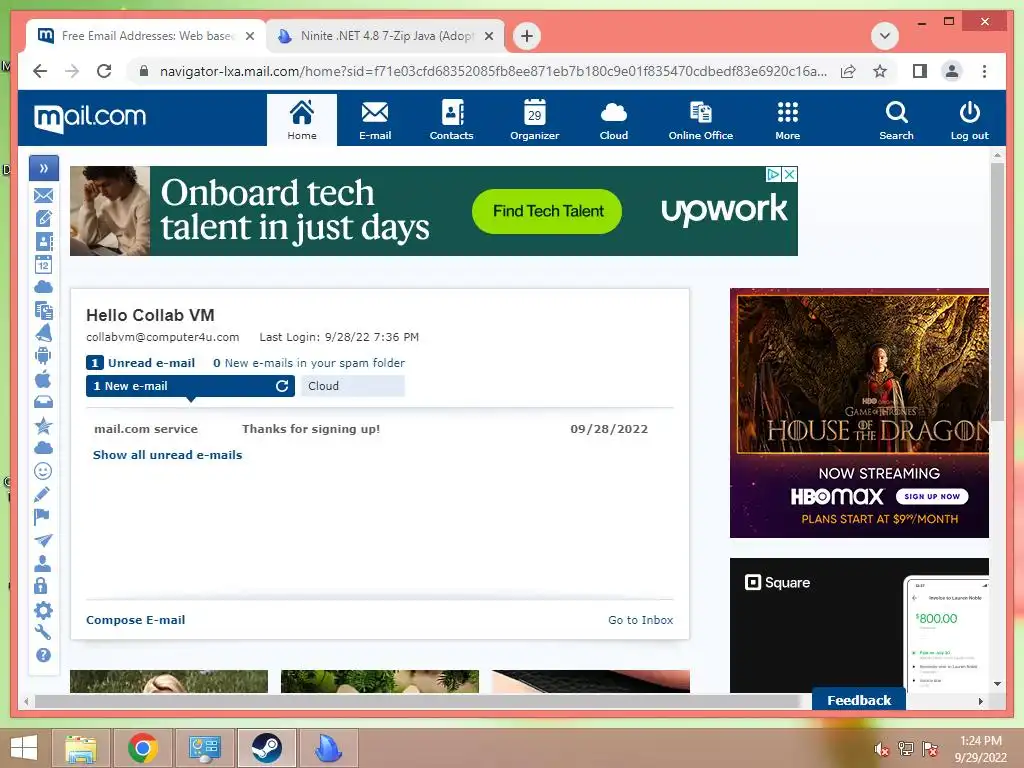Bookmark page with star icon
The width and height of the screenshot is (1024, 768).
(880, 71)
